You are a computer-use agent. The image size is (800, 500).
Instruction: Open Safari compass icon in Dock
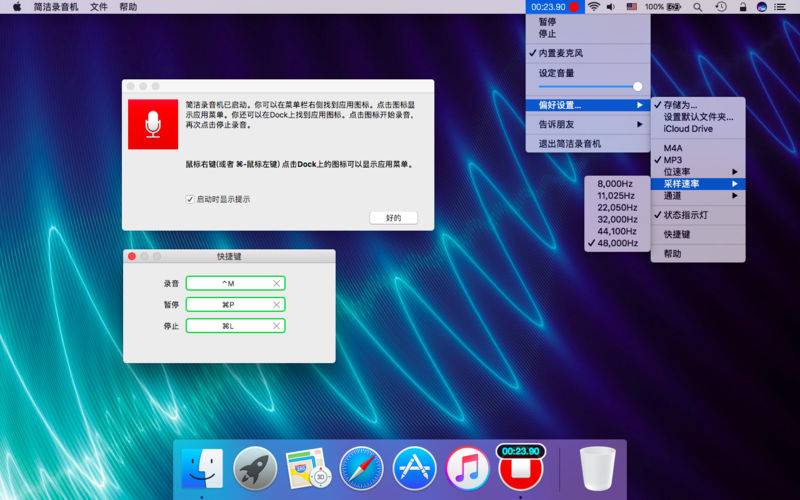[x=361, y=468]
